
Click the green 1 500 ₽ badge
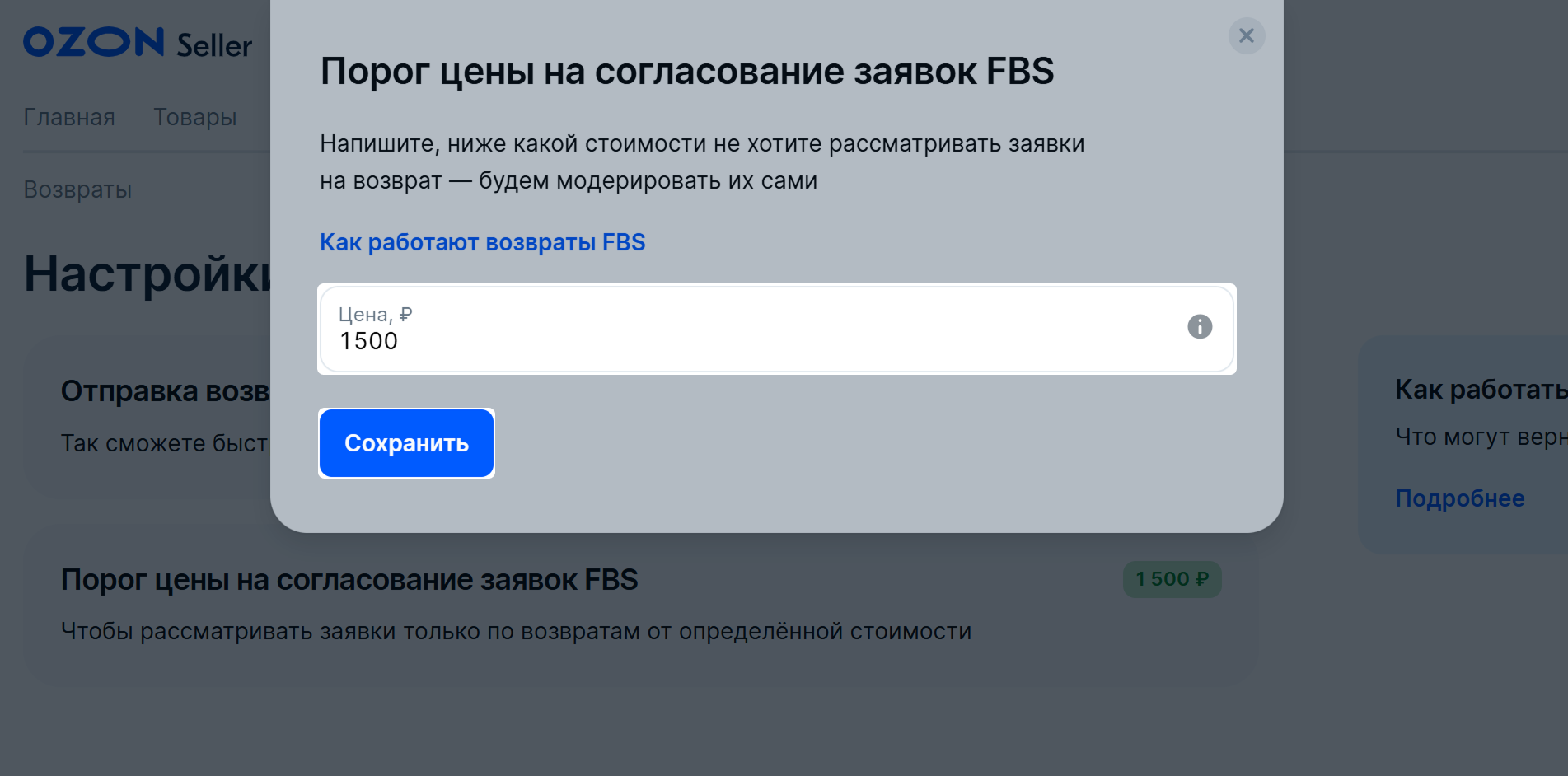1172,579
